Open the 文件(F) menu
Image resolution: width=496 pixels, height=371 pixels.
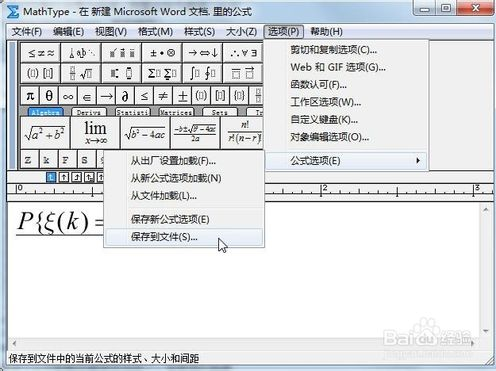[x=27, y=32]
